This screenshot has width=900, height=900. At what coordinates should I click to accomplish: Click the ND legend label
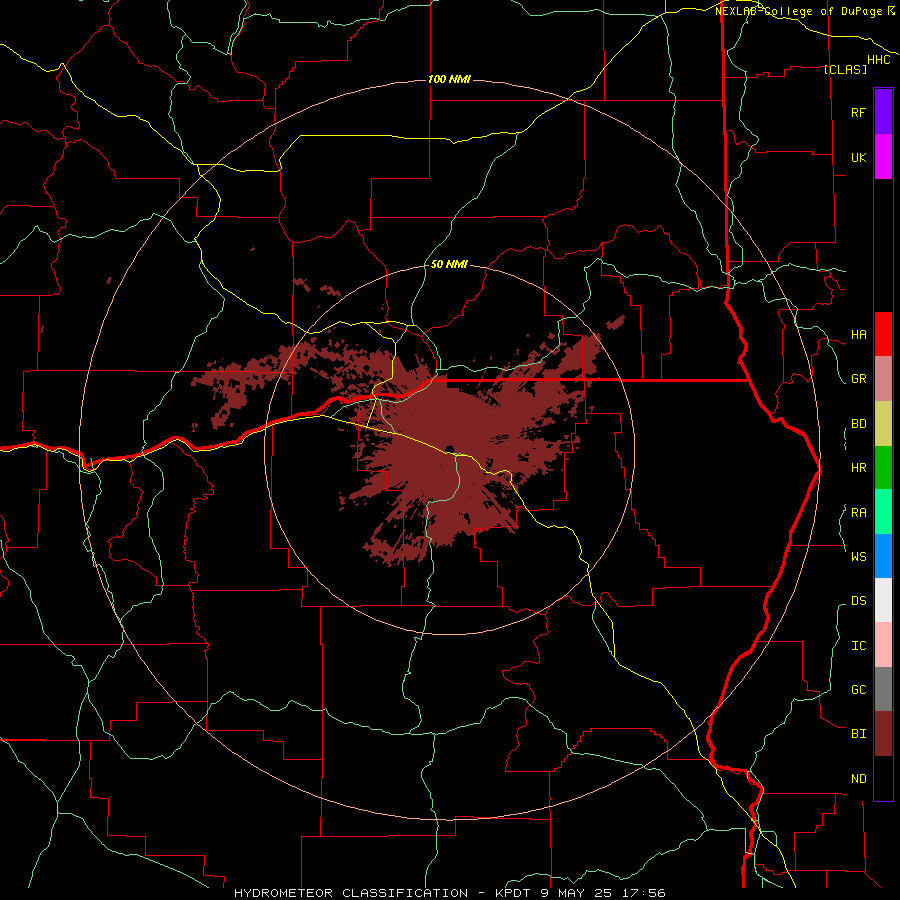(858, 779)
